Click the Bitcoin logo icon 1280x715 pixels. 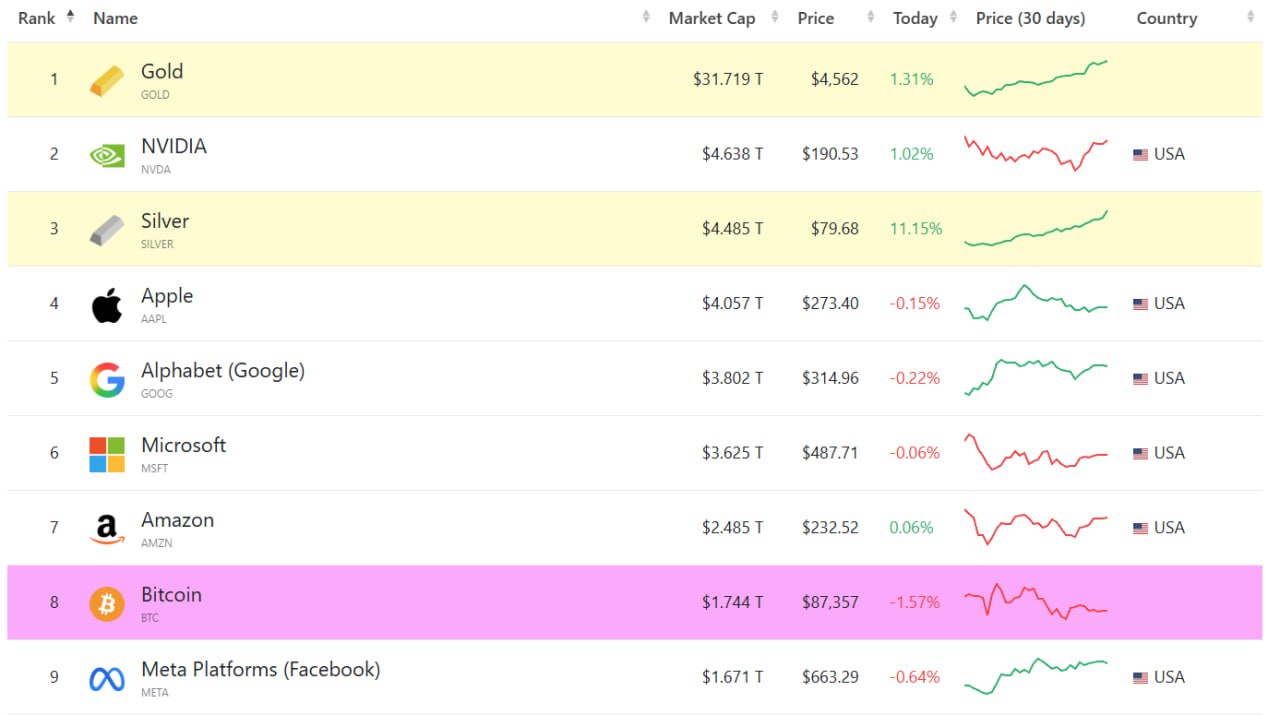[107, 603]
